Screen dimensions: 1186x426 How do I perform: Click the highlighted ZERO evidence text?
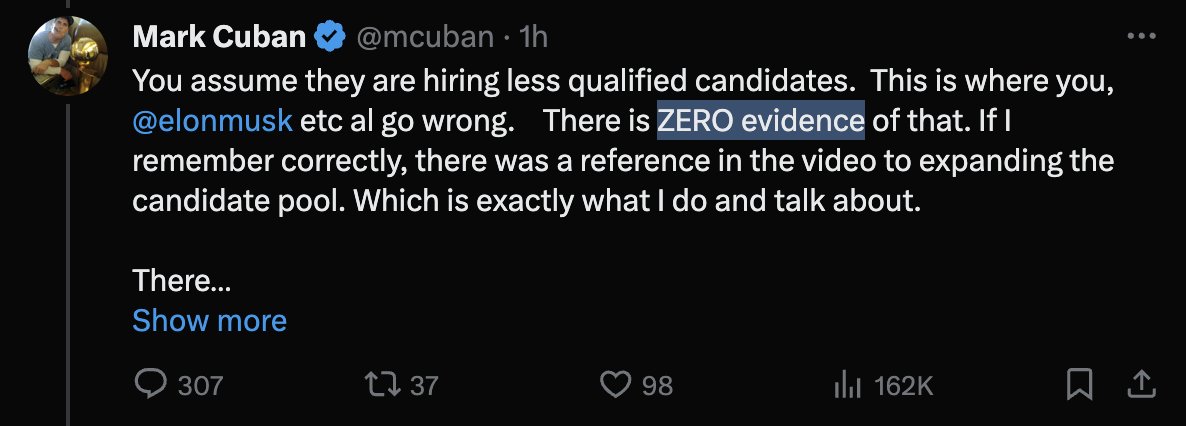coord(760,121)
